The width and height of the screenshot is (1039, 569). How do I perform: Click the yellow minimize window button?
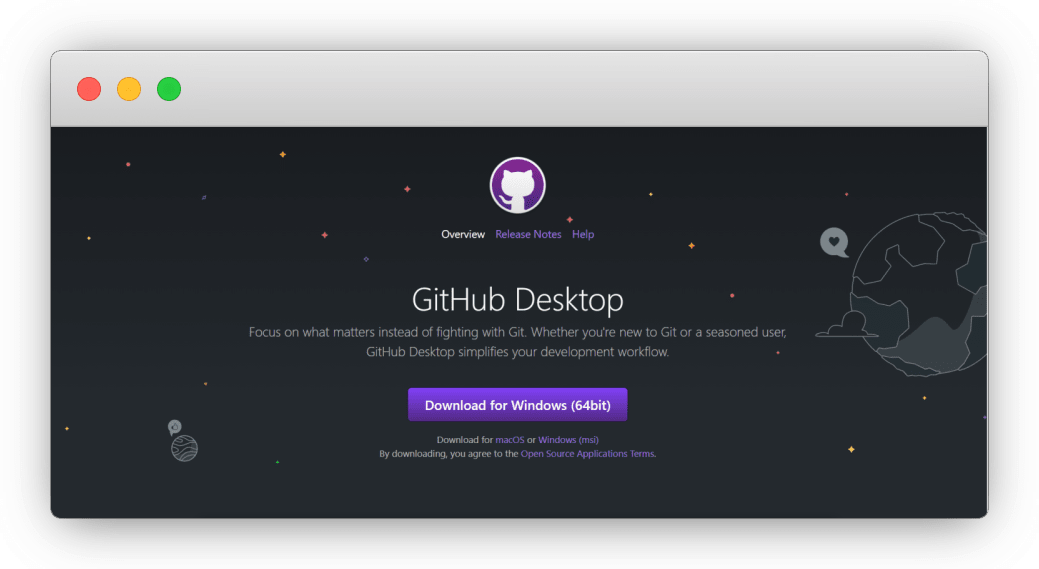[129, 89]
